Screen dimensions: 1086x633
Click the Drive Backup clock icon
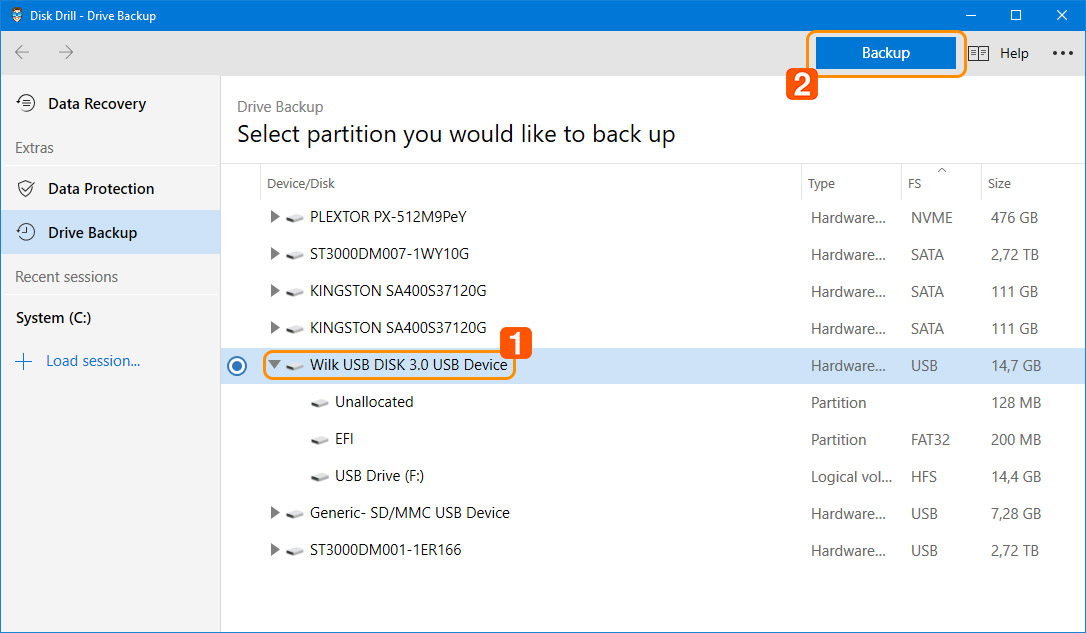(x=26, y=232)
